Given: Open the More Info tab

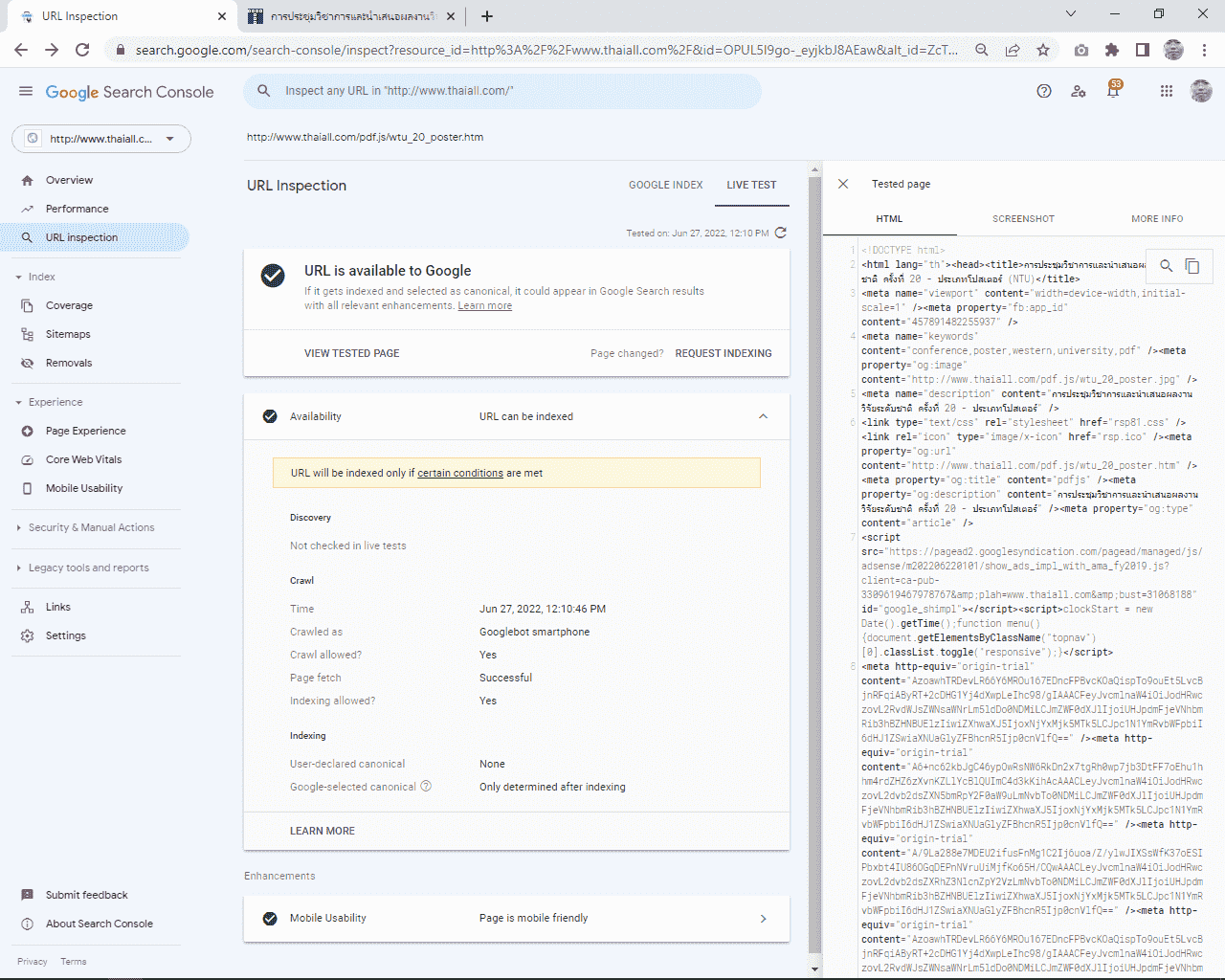Looking at the screenshot, I should (1156, 219).
